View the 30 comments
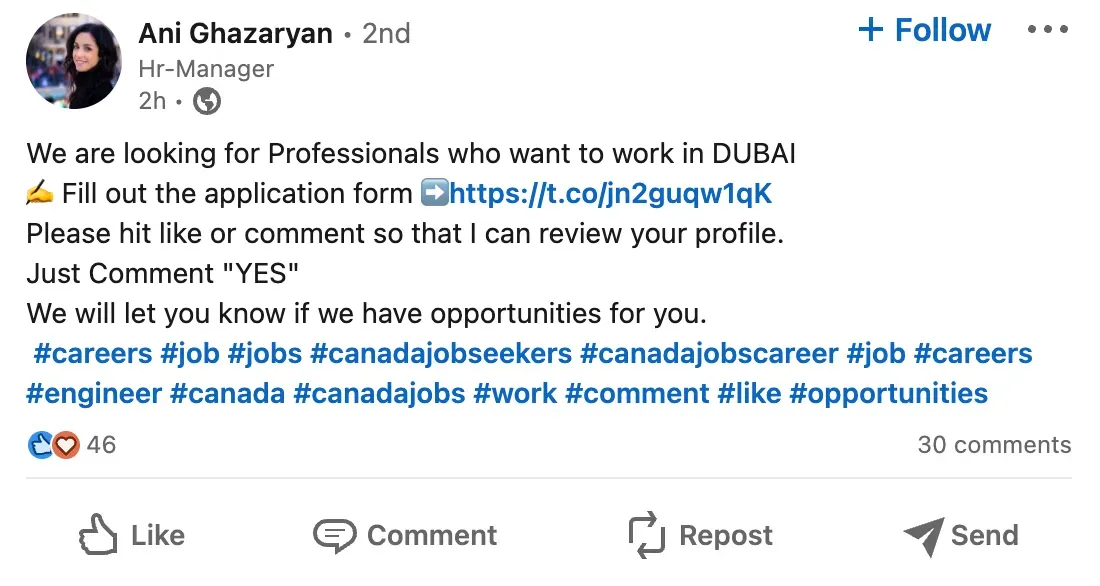 pyautogui.click(x=994, y=445)
